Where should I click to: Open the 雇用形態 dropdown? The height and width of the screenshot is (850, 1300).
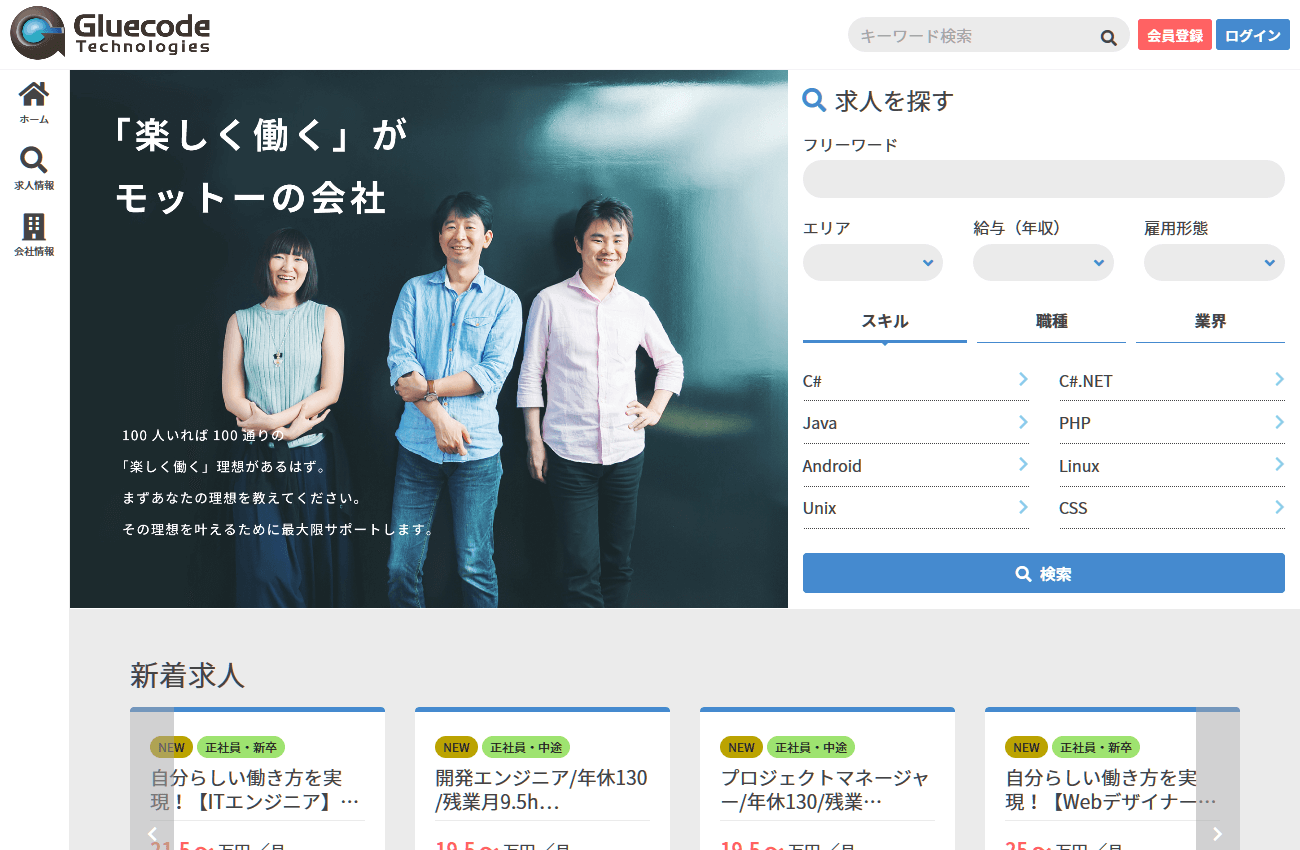1214,263
